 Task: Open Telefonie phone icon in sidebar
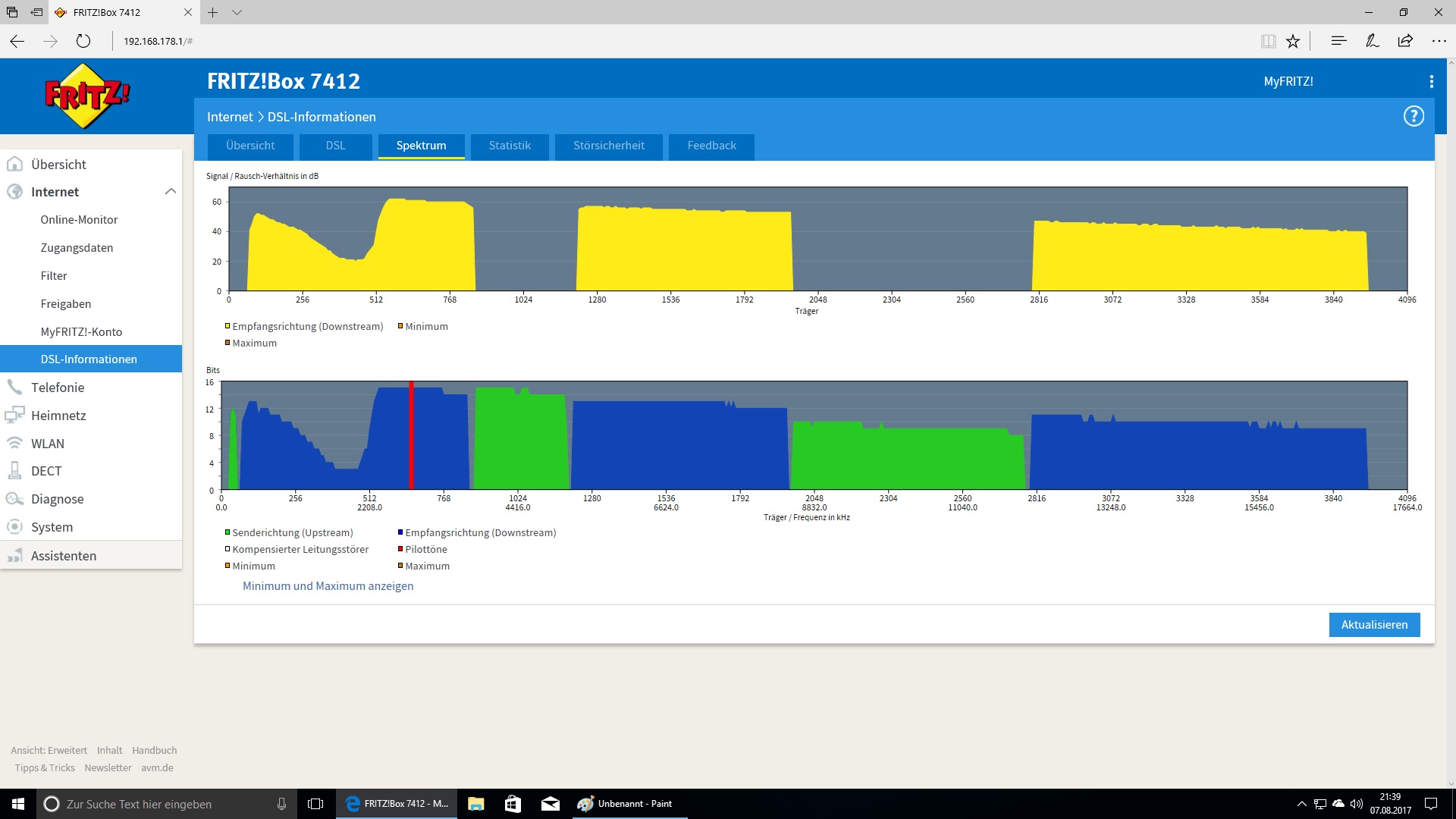coord(14,388)
